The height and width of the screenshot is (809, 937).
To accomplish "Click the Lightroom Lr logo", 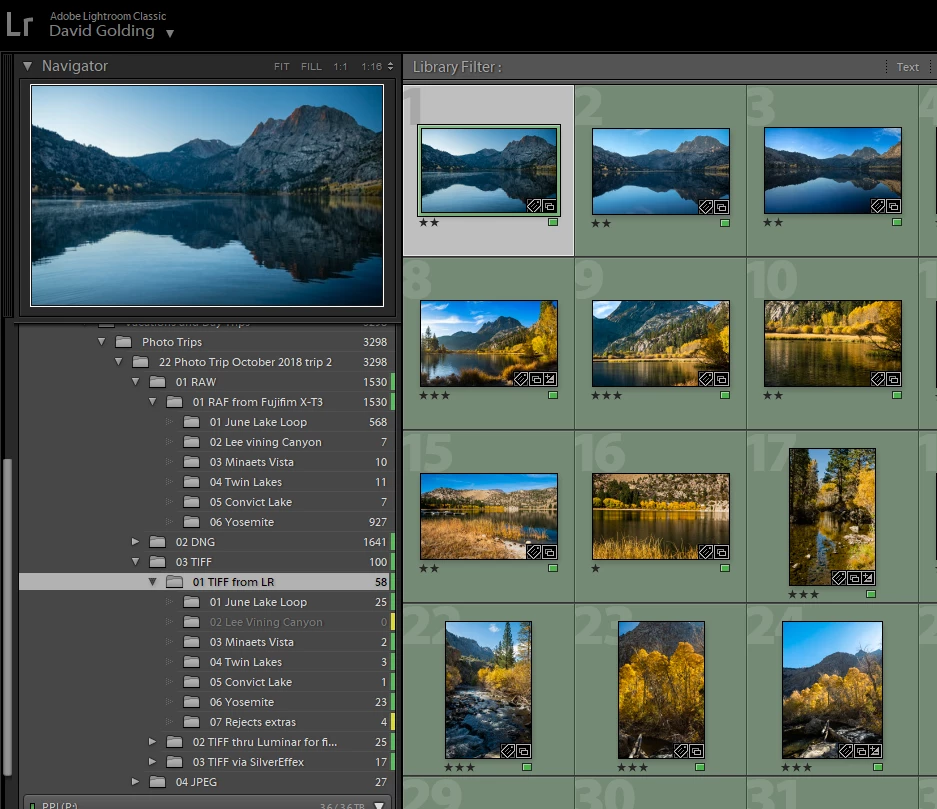I will pos(19,24).
